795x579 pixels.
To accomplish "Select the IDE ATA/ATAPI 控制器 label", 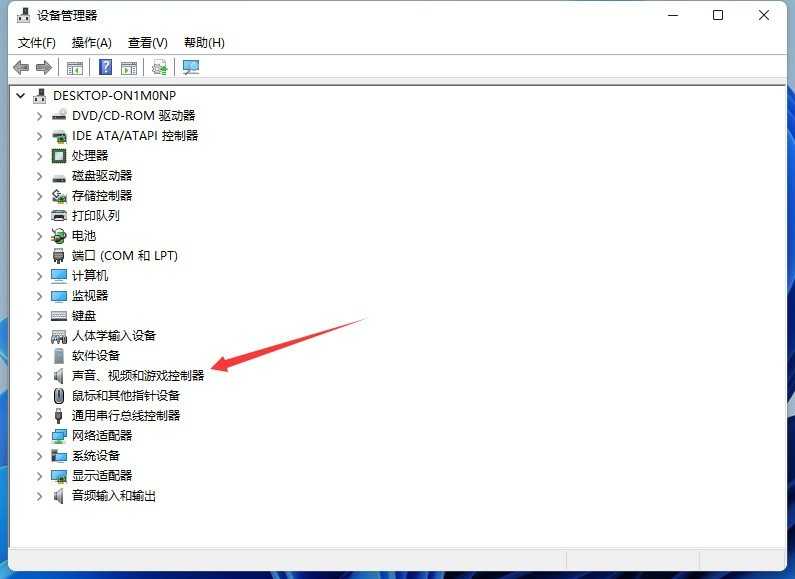I will [135, 135].
